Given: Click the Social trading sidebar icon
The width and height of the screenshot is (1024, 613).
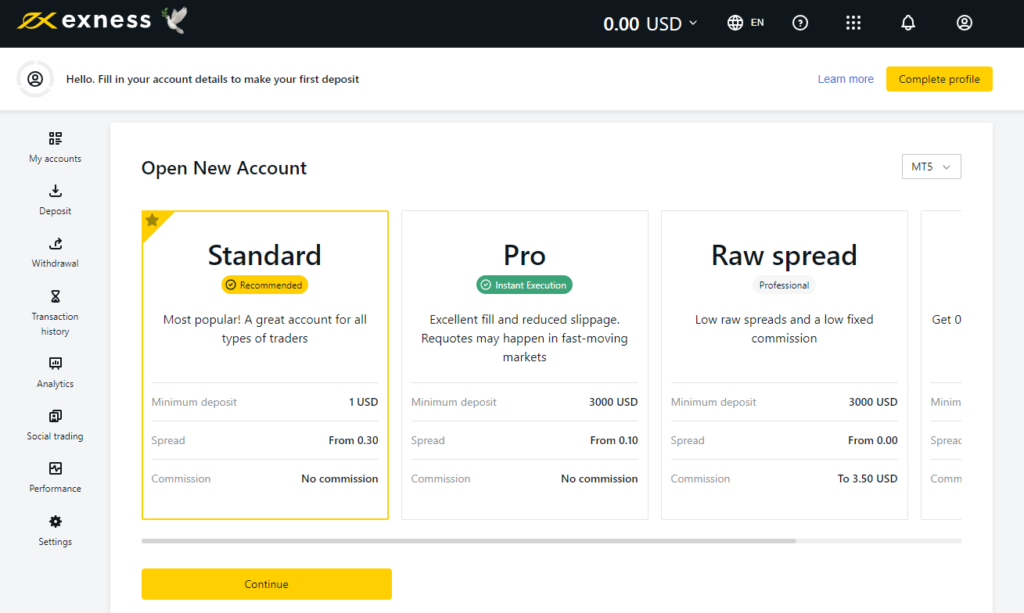Looking at the screenshot, I should 55,416.
